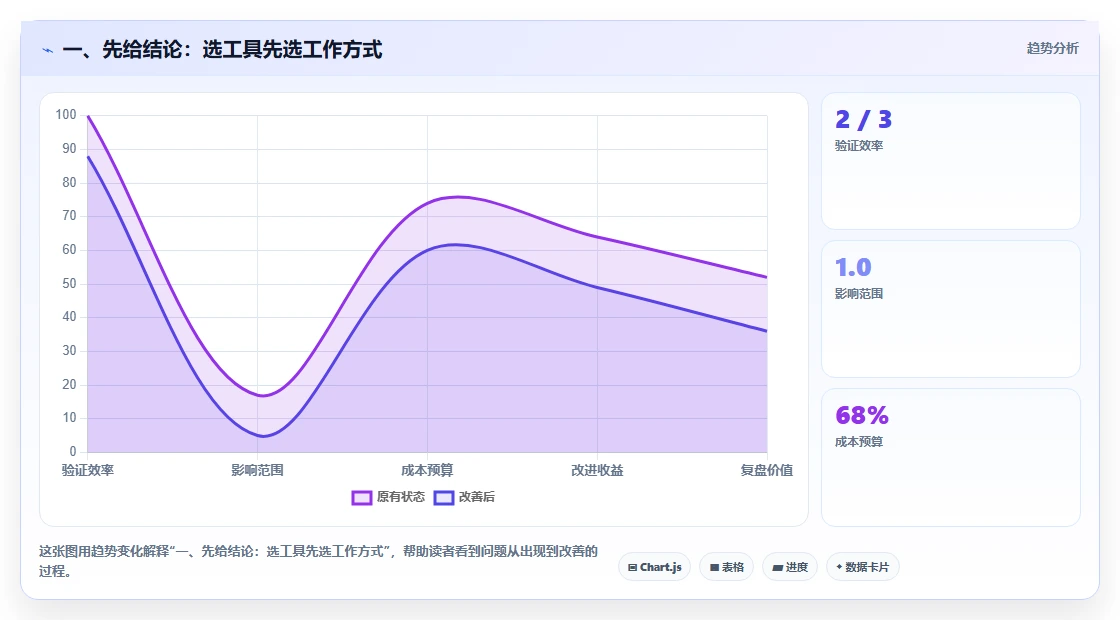Screen dimensions: 1120x620
Task: Click the chart description paragraph below the chart
Action: tap(318, 561)
